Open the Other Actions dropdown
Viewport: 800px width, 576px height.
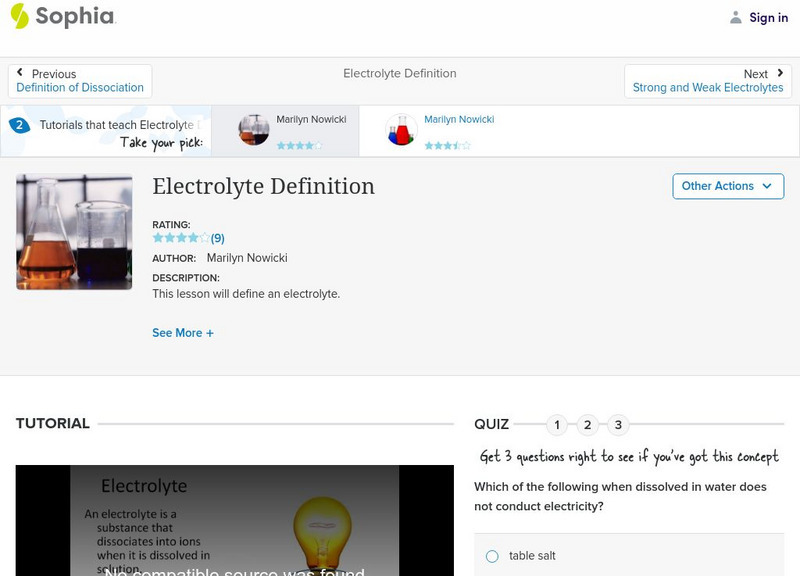tap(727, 186)
